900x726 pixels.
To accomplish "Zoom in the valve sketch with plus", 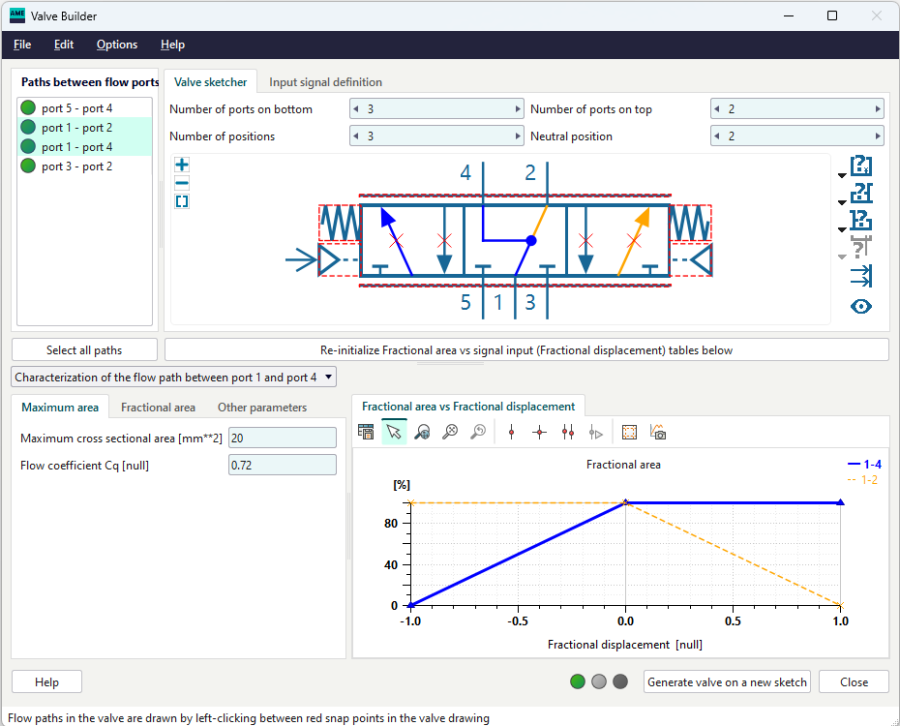I will (182, 165).
